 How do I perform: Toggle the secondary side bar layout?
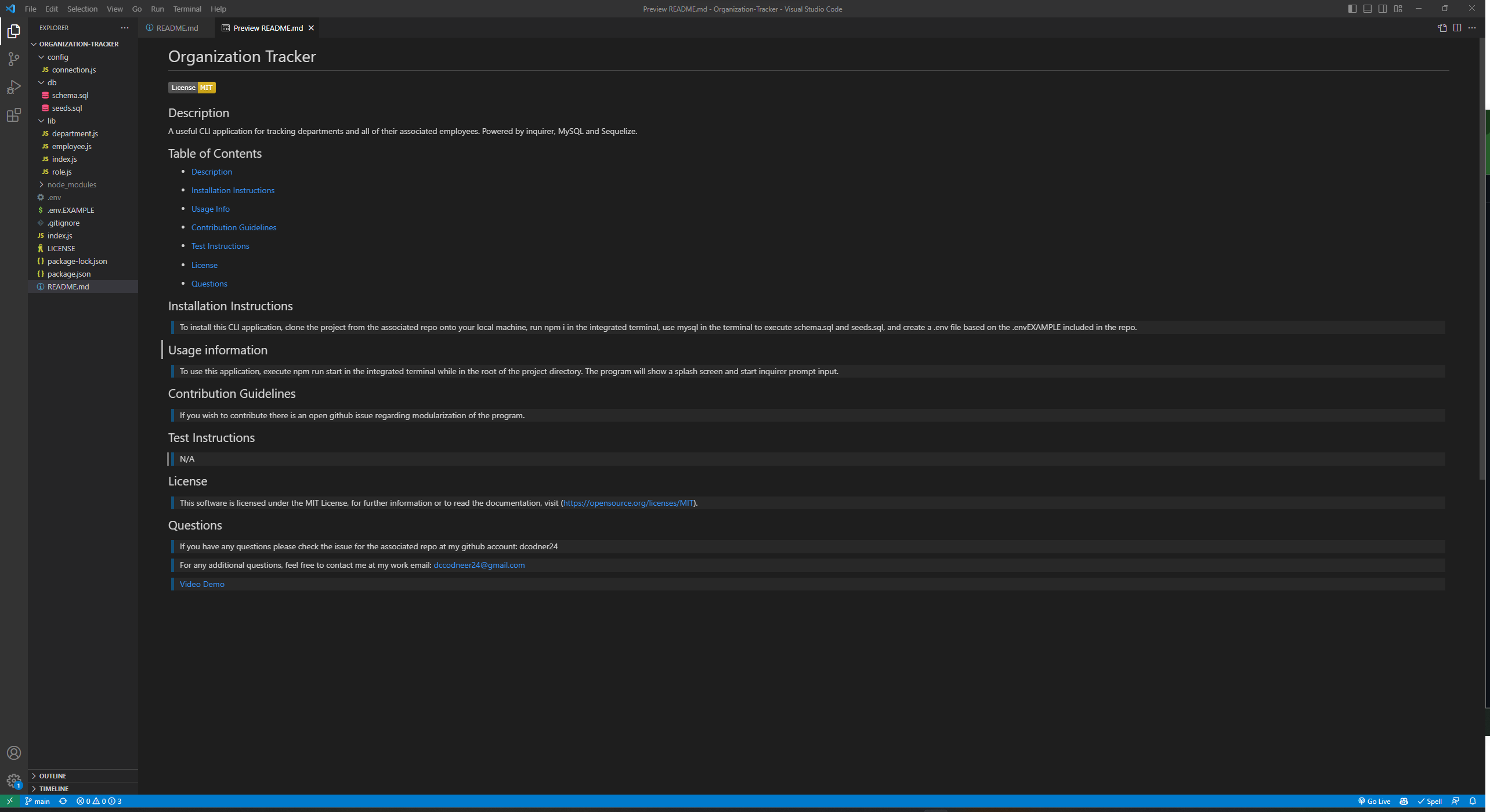[1383, 9]
